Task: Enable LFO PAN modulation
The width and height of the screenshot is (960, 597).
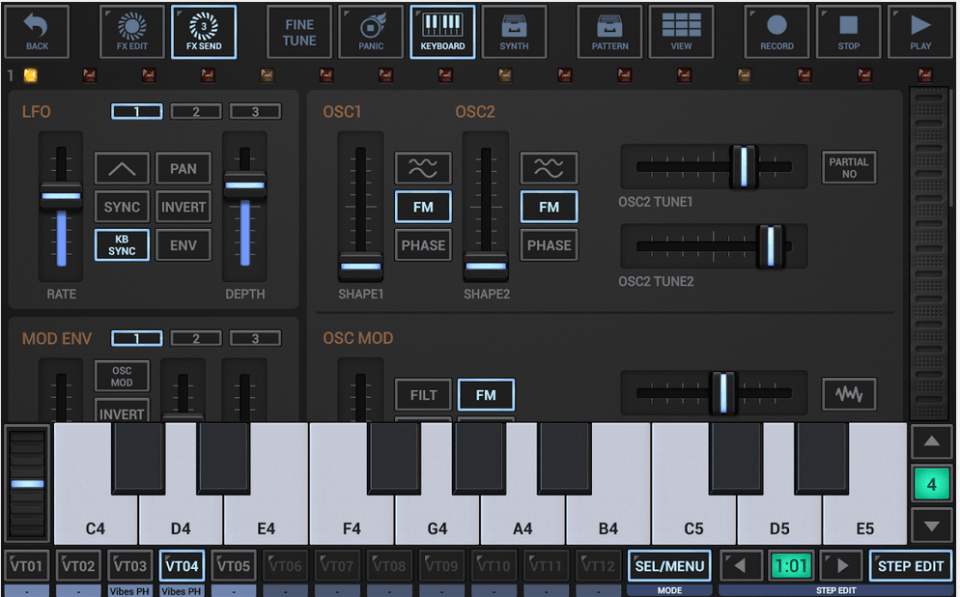Action: [183, 168]
